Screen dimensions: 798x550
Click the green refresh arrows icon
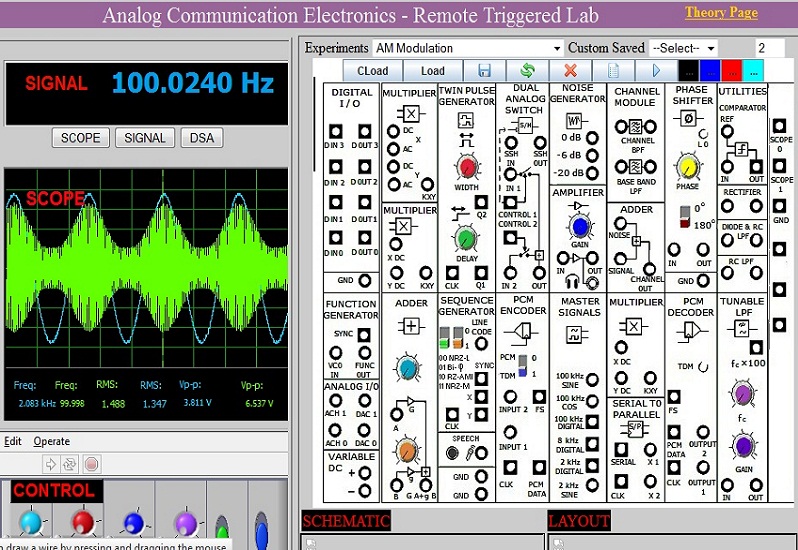(x=527, y=71)
